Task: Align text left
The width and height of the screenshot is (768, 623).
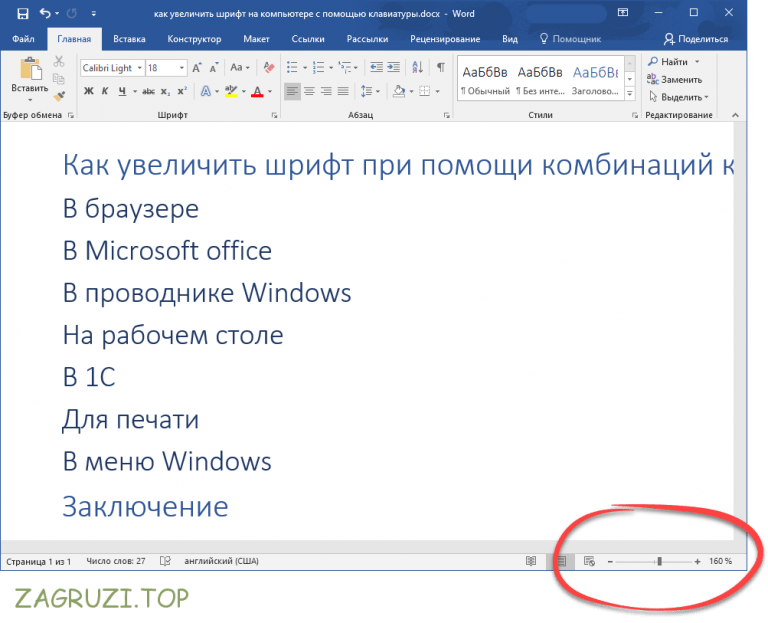Action: coord(292,91)
